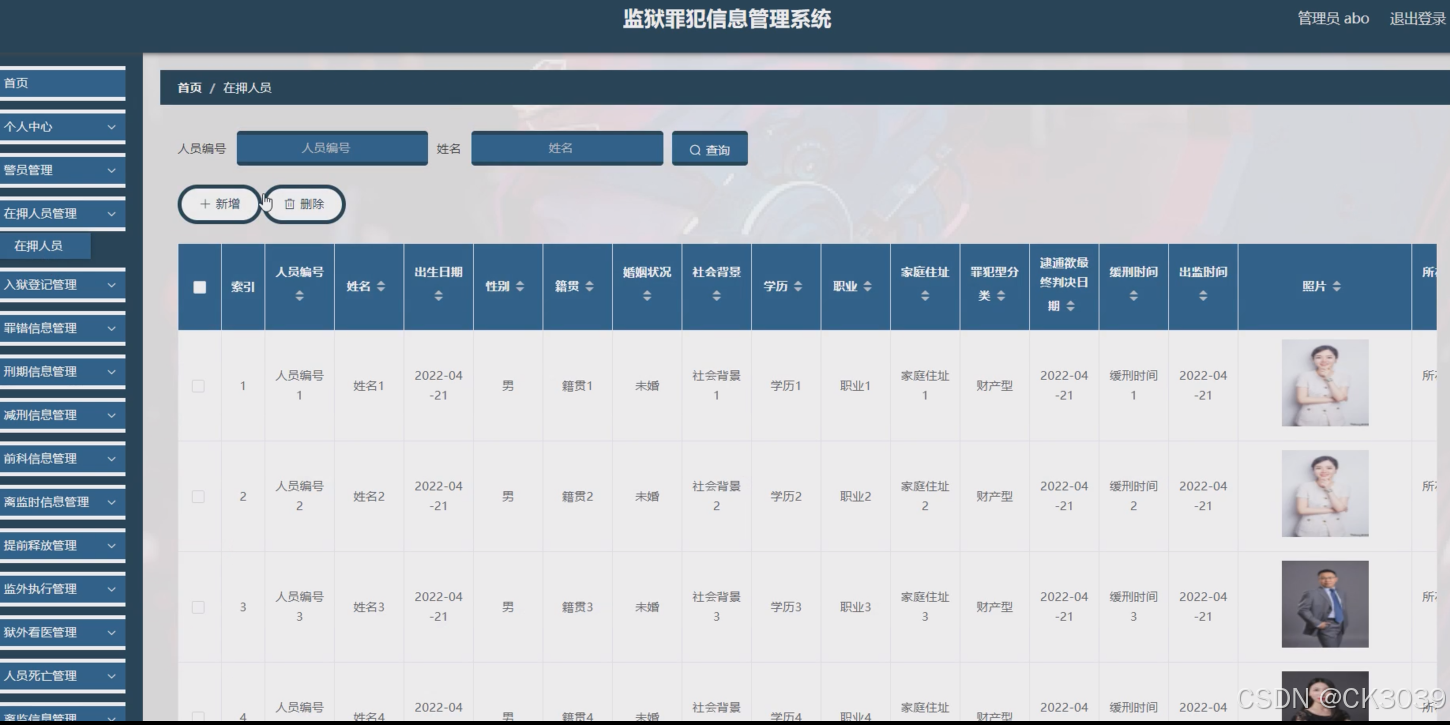Expand the 监外执行管理 sidebar menu
1450x725 pixels.
(x=62, y=589)
